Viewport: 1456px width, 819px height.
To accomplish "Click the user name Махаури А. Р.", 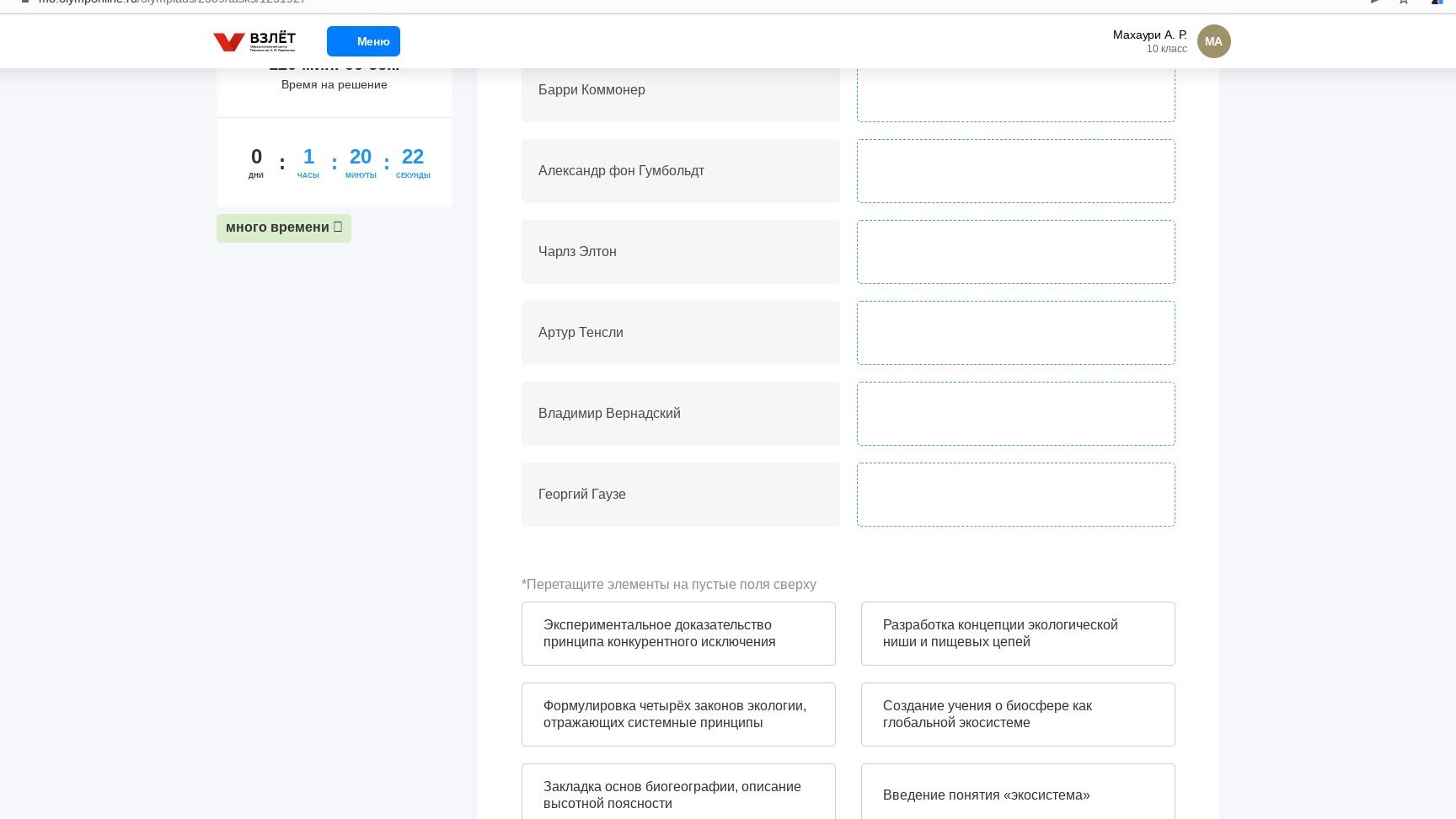I will 1149,35.
